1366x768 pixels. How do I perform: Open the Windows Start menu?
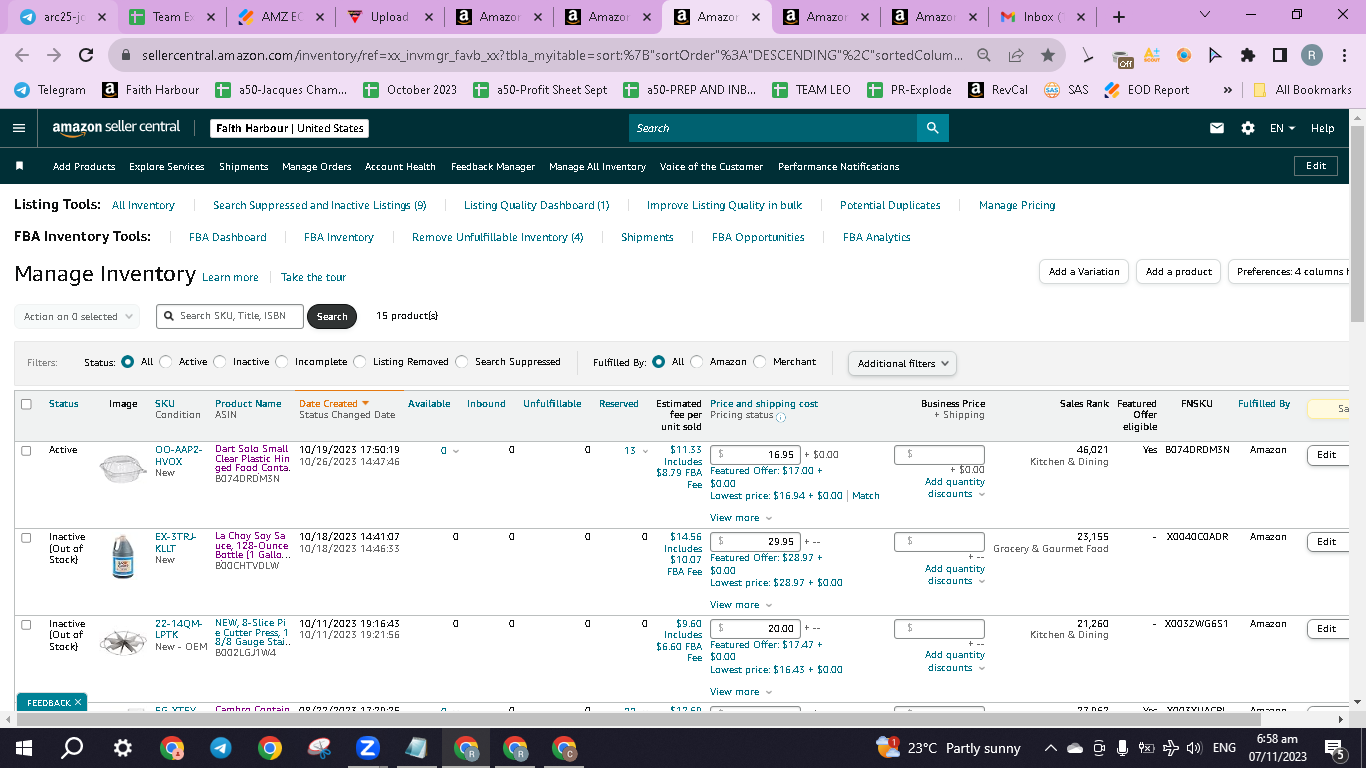pos(23,747)
